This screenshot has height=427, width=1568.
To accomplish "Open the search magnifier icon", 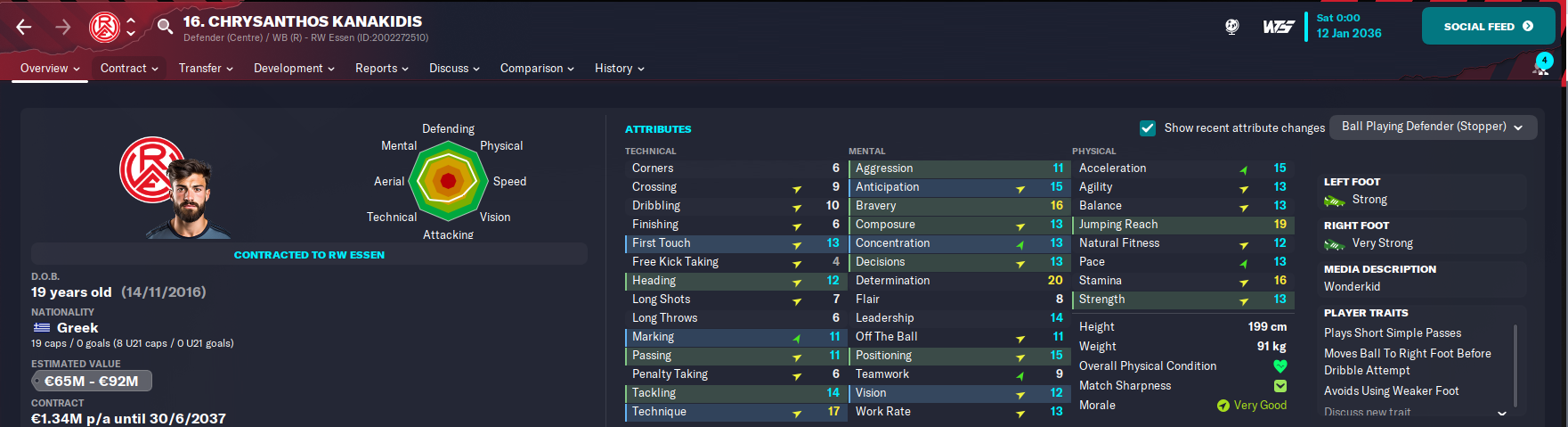I will pos(165,27).
